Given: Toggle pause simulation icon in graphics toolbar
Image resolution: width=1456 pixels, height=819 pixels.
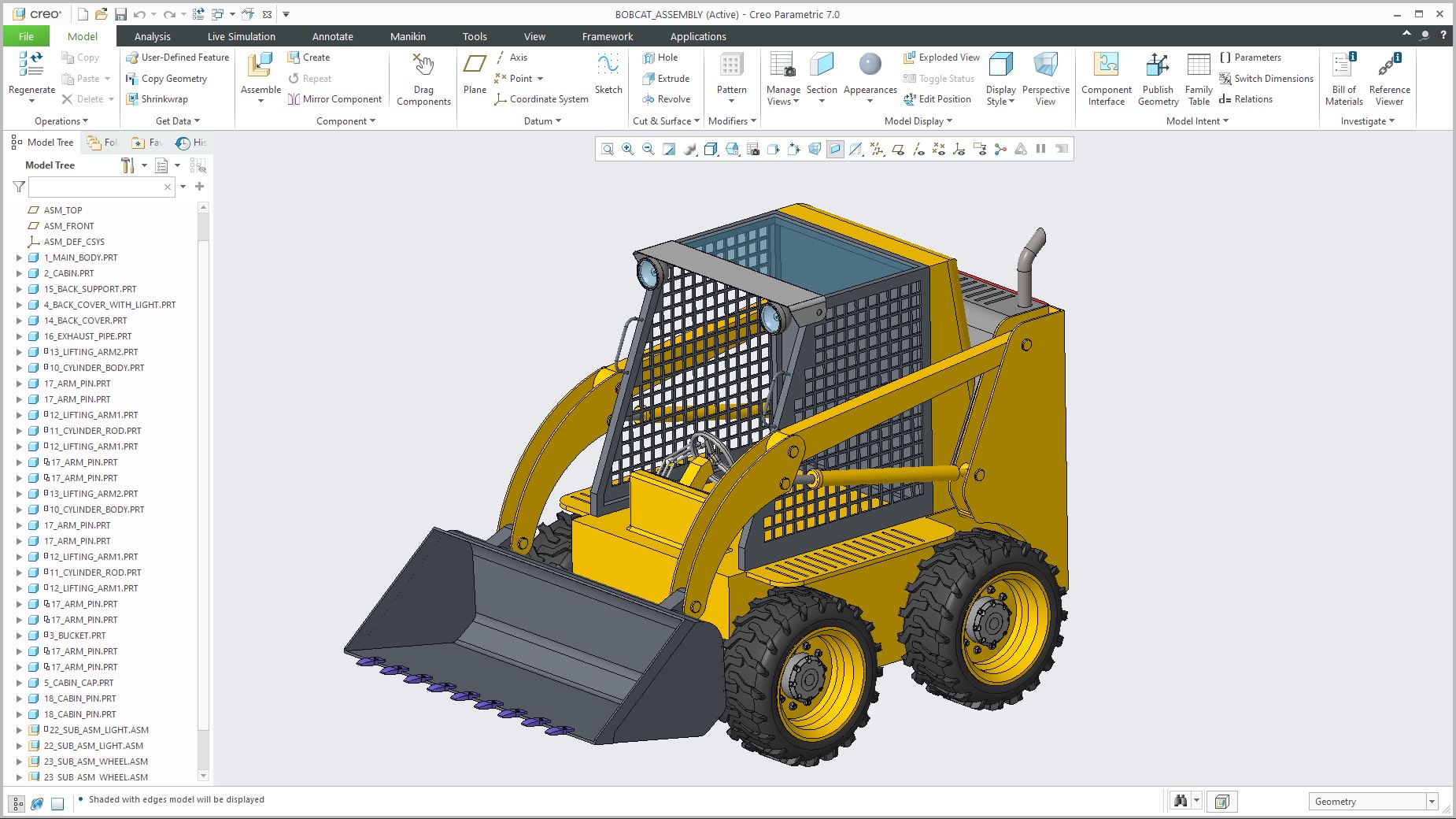Looking at the screenshot, I should 1040,149.
